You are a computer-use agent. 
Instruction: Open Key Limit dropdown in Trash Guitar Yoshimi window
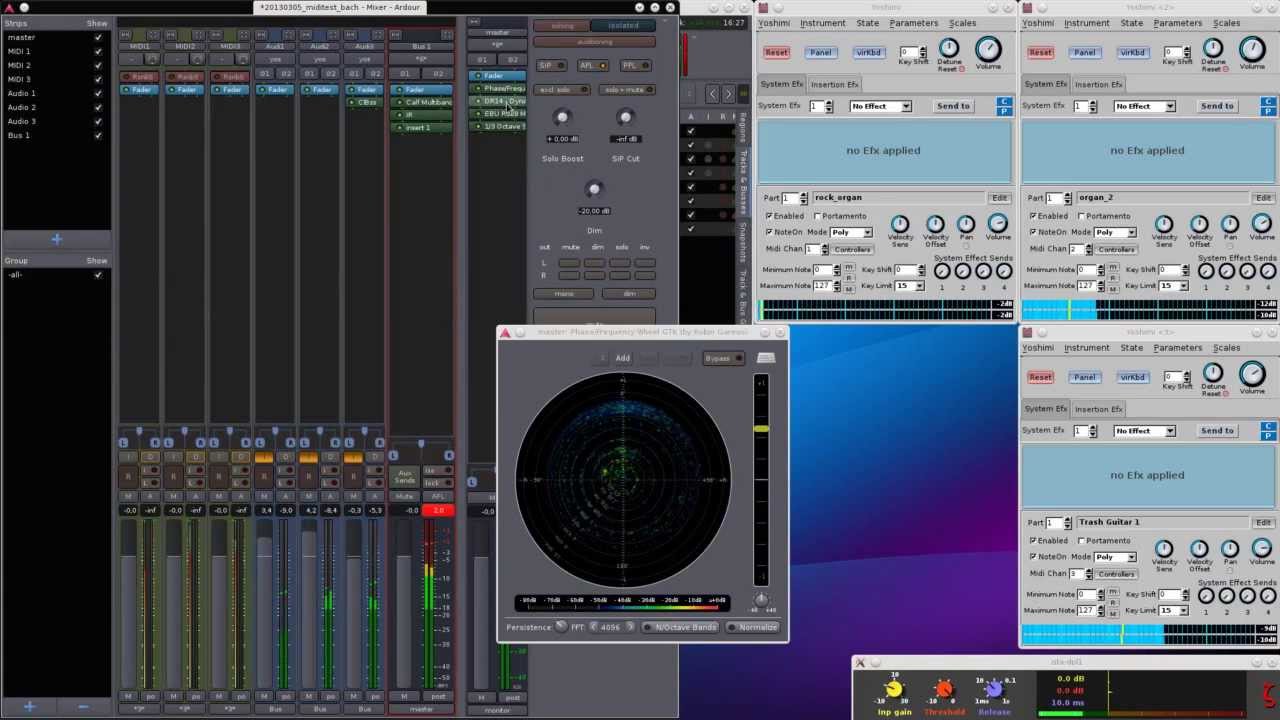coord(1173,611)
